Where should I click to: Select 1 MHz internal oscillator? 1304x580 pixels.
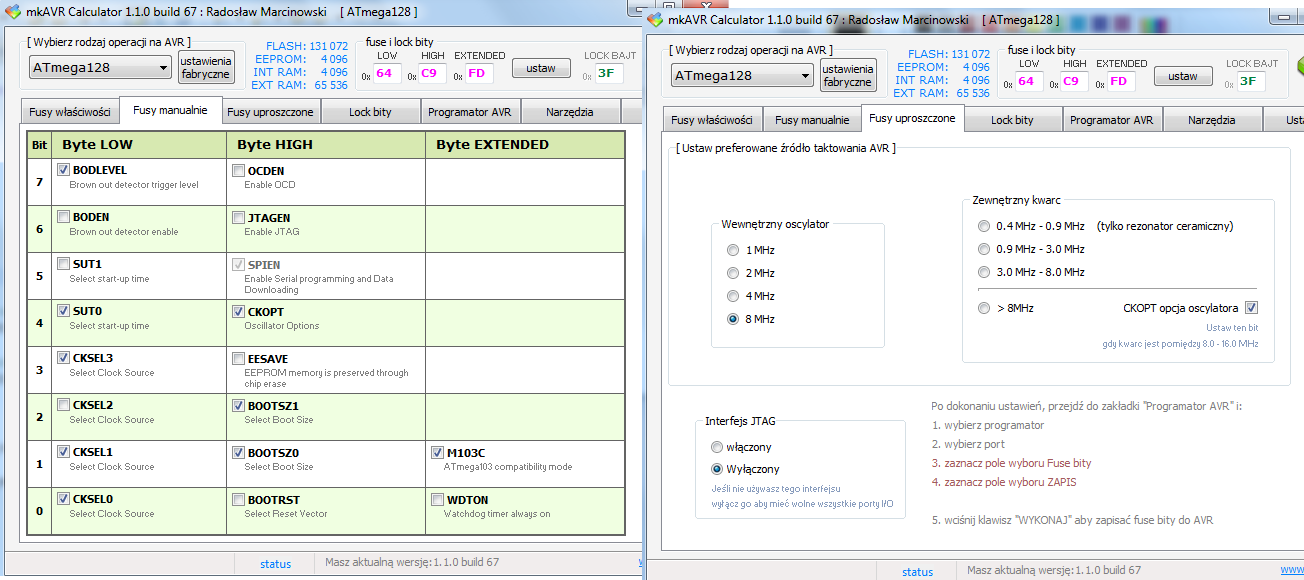(734, 250)
